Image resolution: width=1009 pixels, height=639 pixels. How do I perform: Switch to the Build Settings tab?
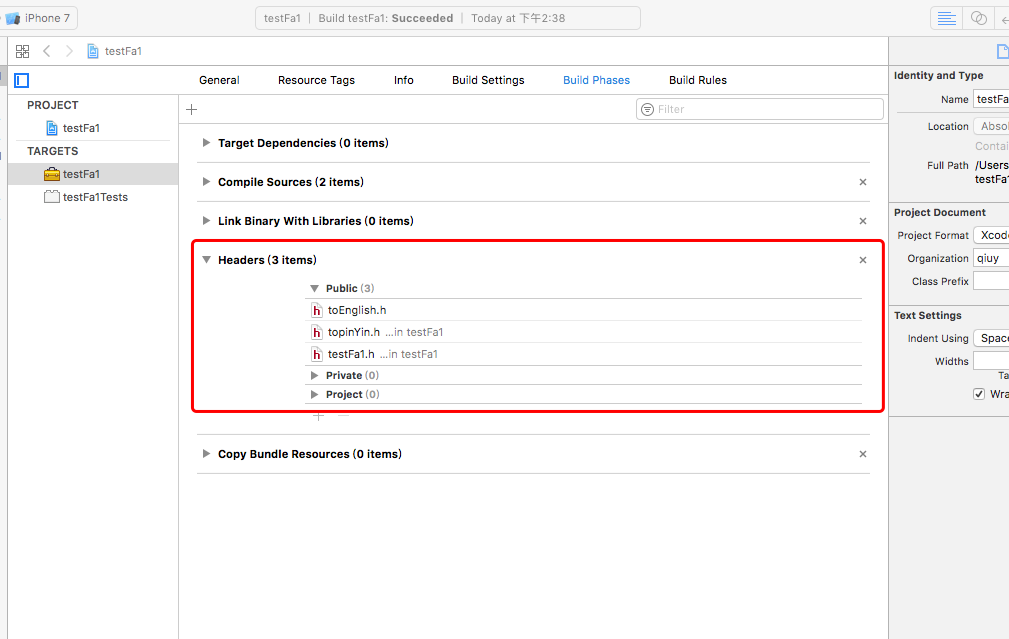click(488, 80)
